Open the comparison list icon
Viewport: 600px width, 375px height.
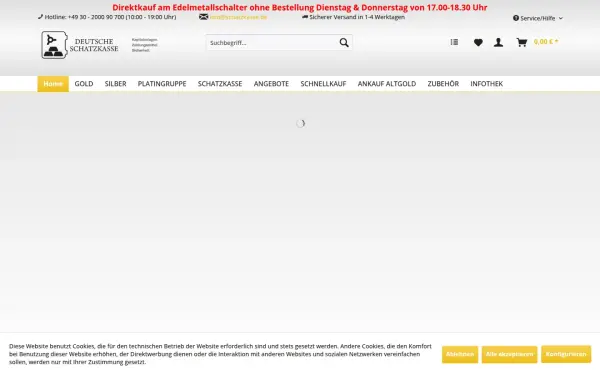click(454, 42)
